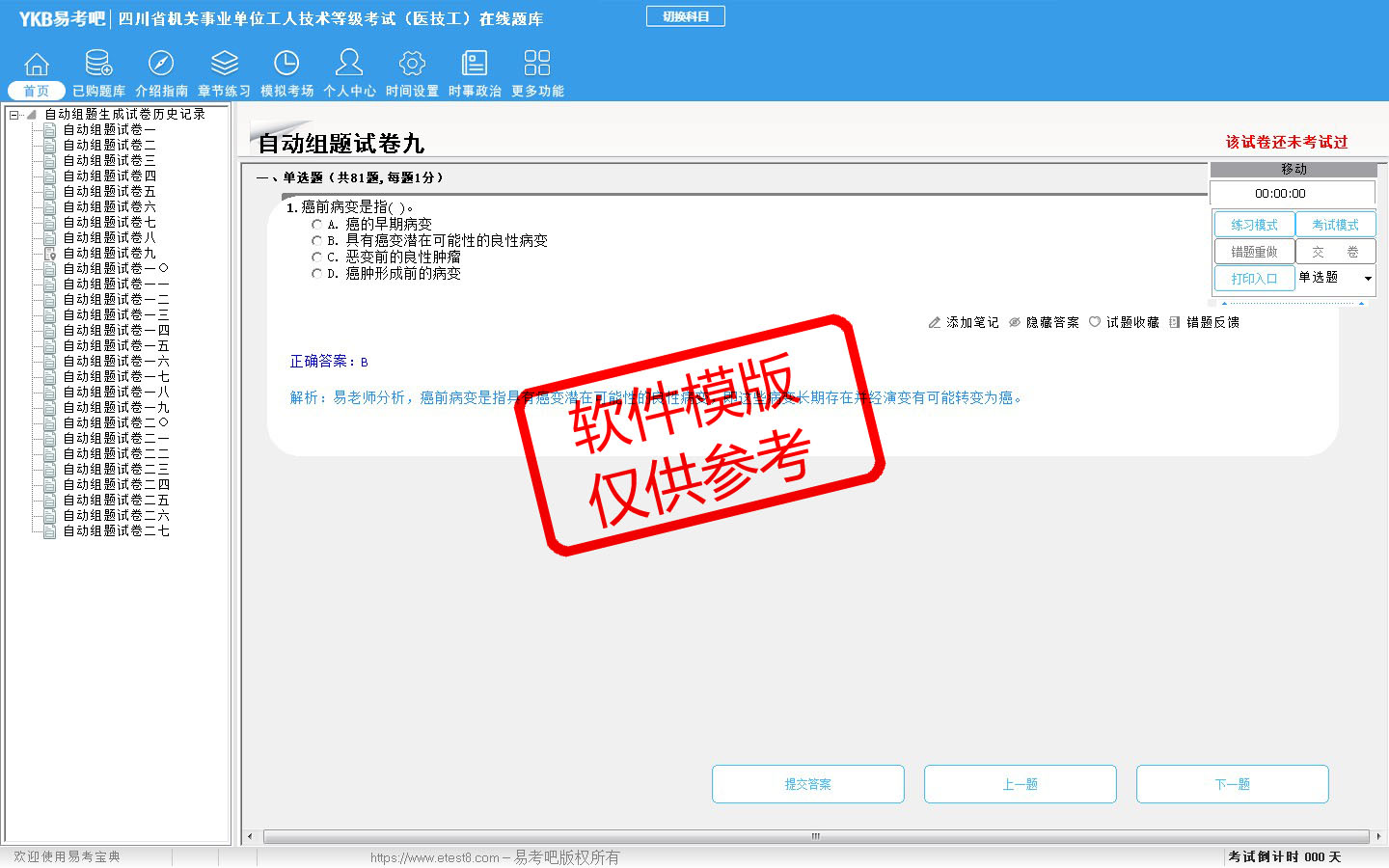Click the 章节练习 menu label
Screen dimensions: 1389x868
(224, 91)
